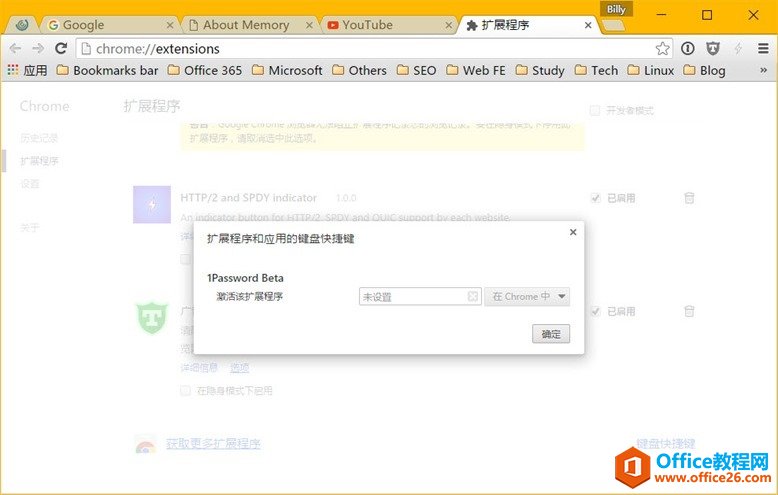Open the Microsoft bookmark folder

click(x=287, y=70)
